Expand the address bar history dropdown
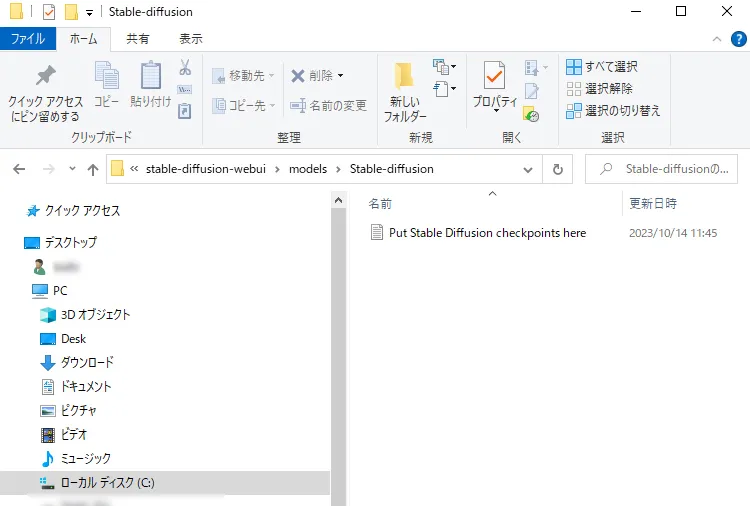 point(528,169)
